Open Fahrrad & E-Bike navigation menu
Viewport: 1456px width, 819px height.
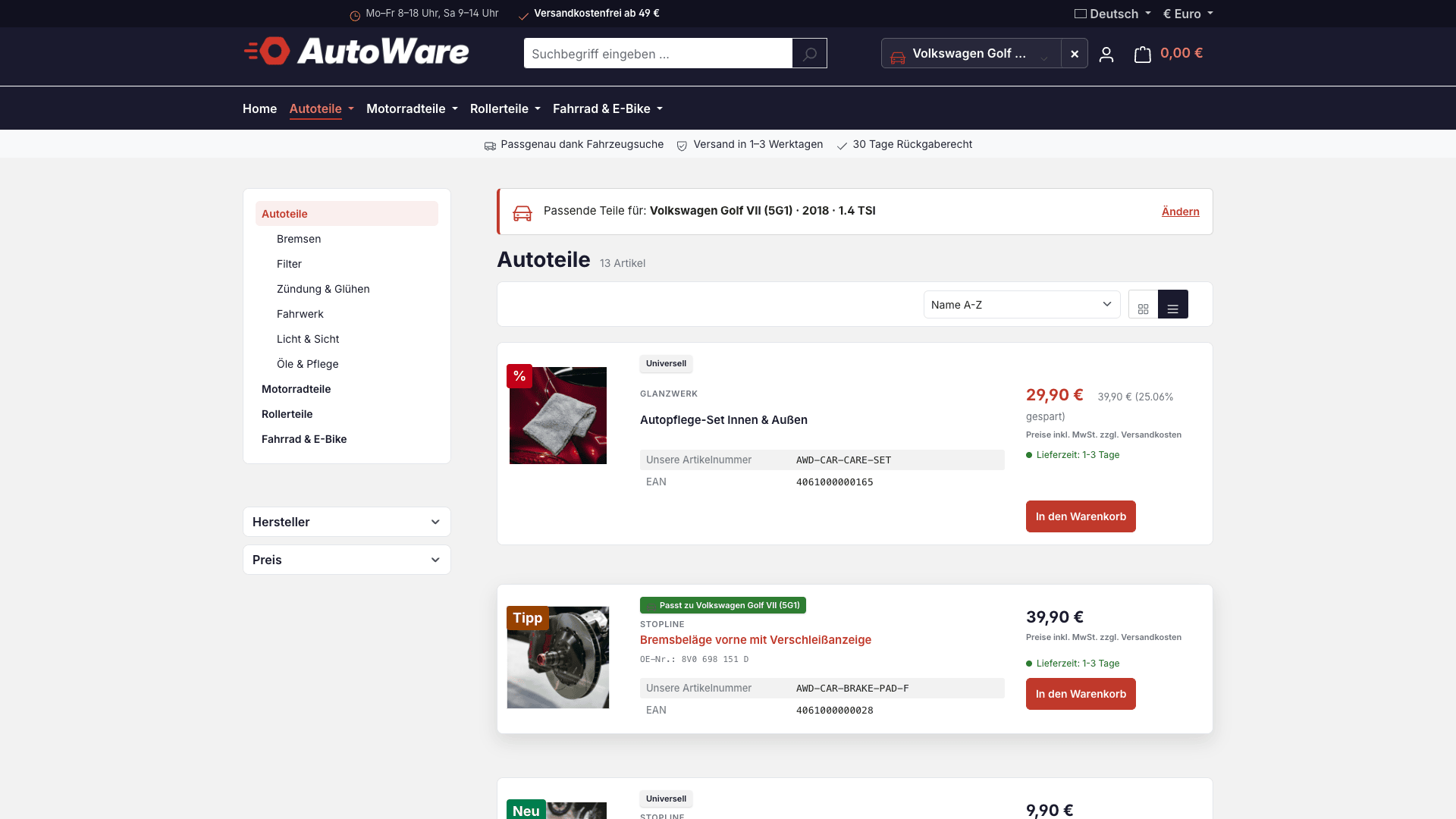(607, 108)
